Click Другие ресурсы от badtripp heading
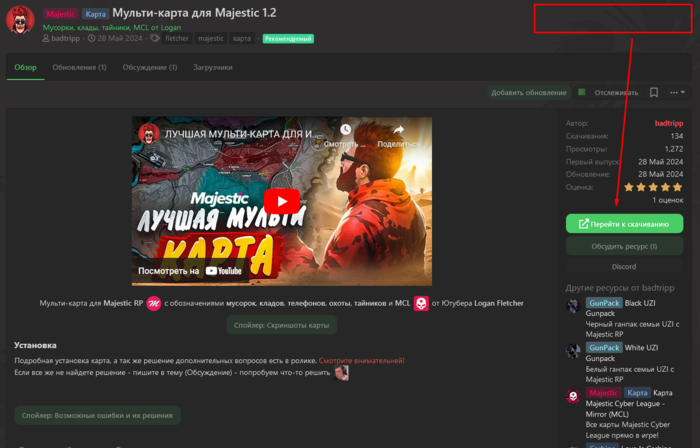The image size is (700, 448). [x=620, y=288]
